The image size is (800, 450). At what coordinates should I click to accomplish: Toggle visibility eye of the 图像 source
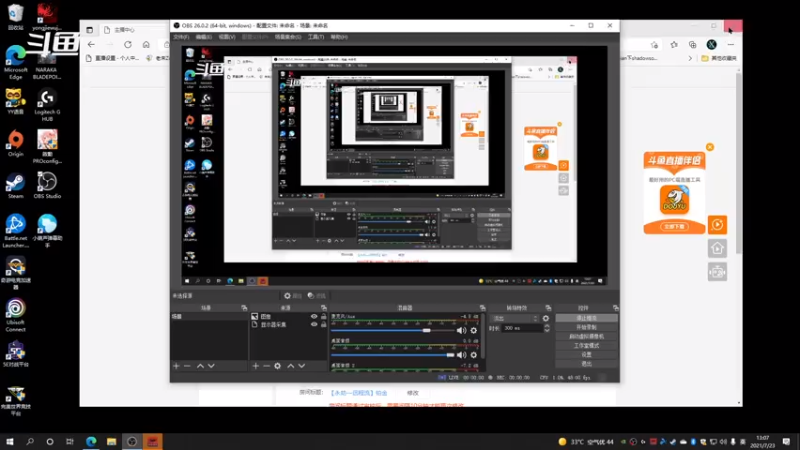[314, 316]
